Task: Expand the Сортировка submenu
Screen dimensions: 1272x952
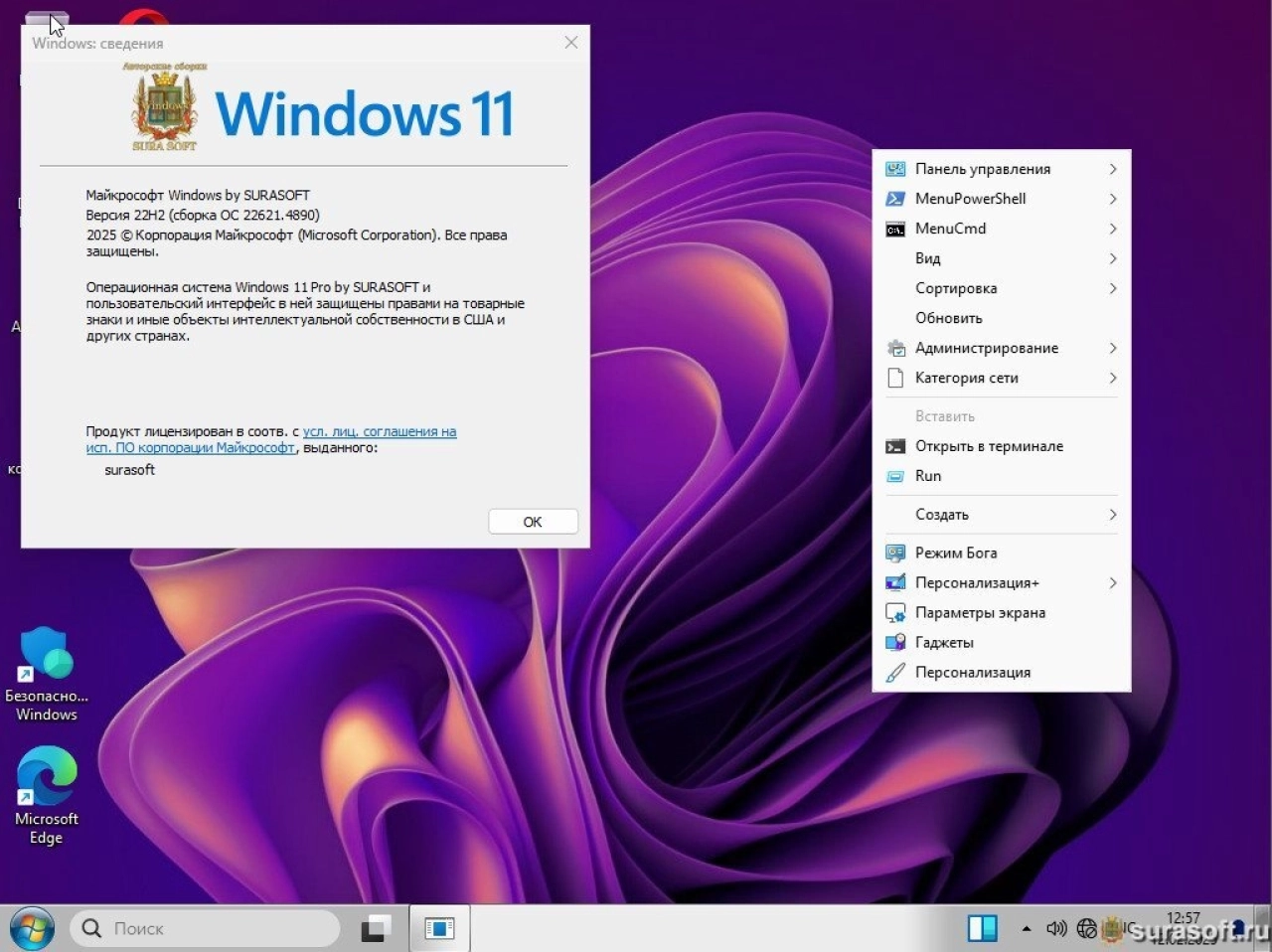Action: pyautogui.click(x=1002, y=288)
